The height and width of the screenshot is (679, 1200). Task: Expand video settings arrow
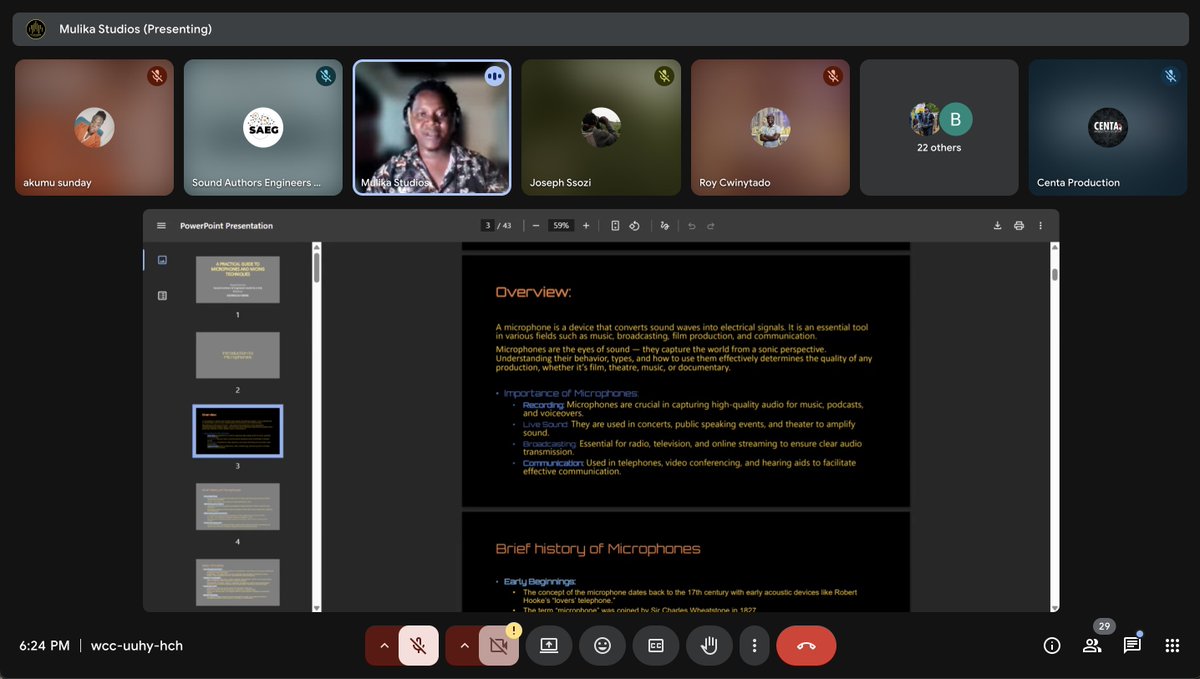click(463, 646)
